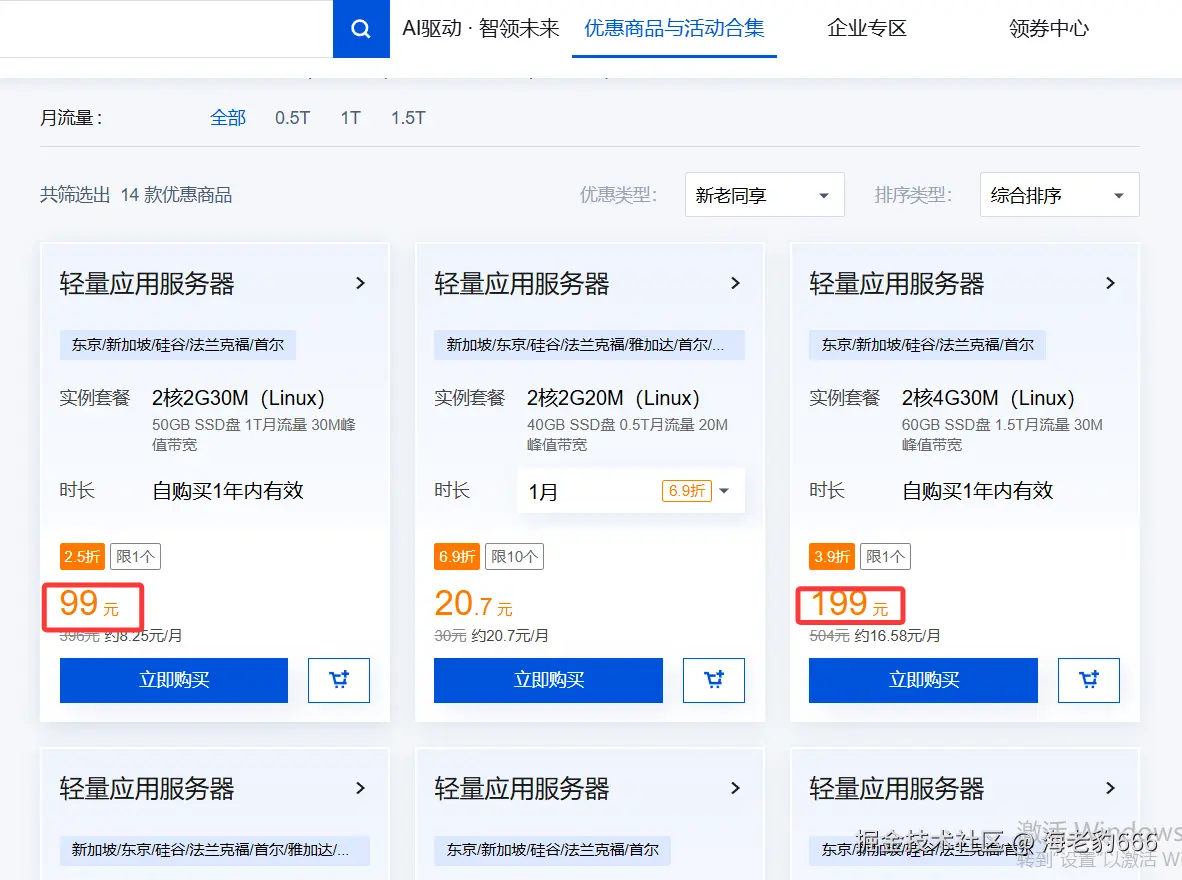Viewport: 1182px width, 880px height.
Task: Filter monthly traffic by 1T
Action: [351, 118]
